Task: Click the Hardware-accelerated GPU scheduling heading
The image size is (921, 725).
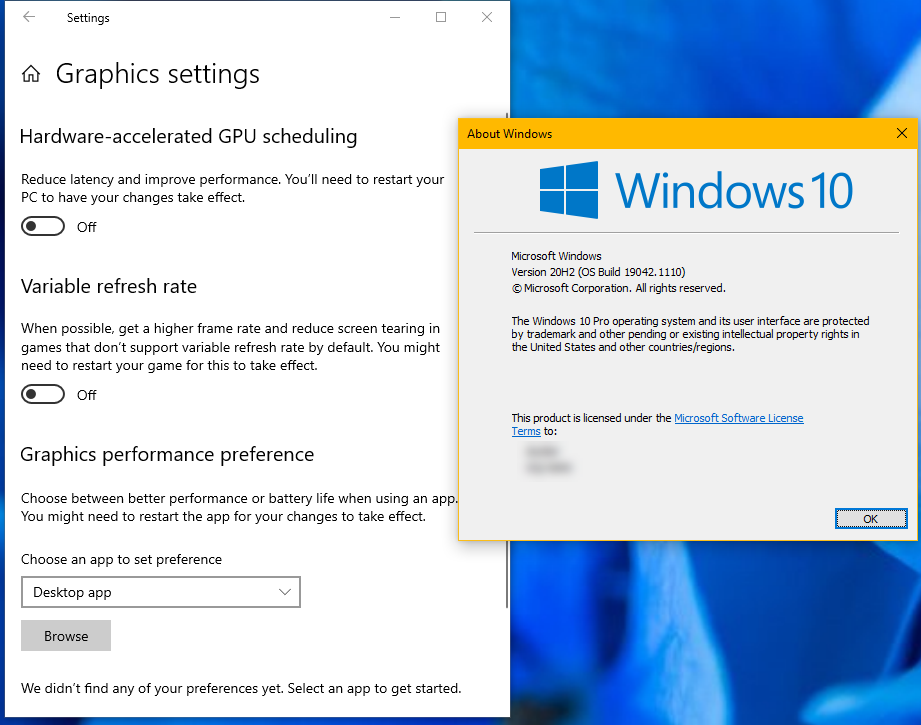Action: 189,136
